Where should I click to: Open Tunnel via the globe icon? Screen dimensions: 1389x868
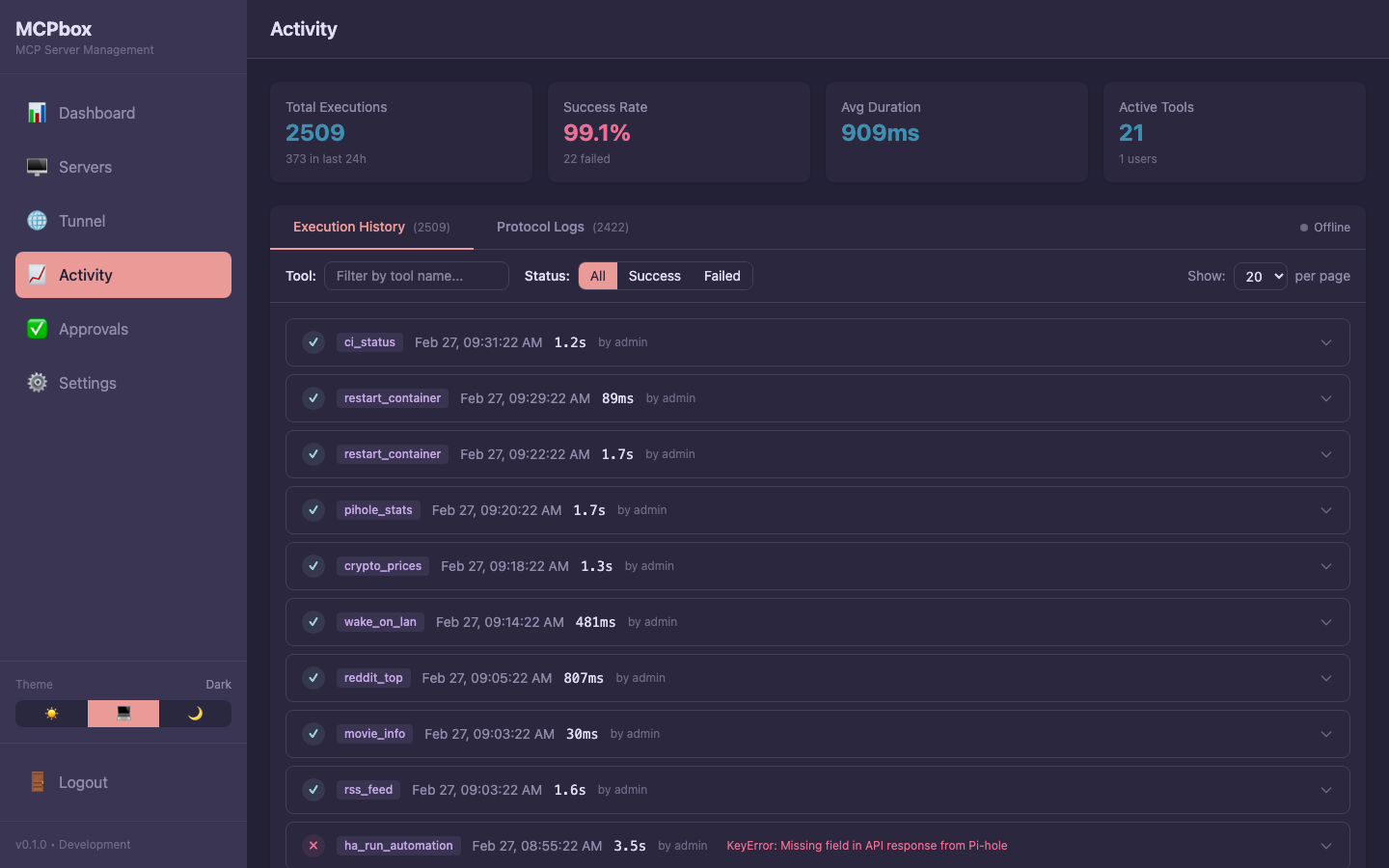37,221
